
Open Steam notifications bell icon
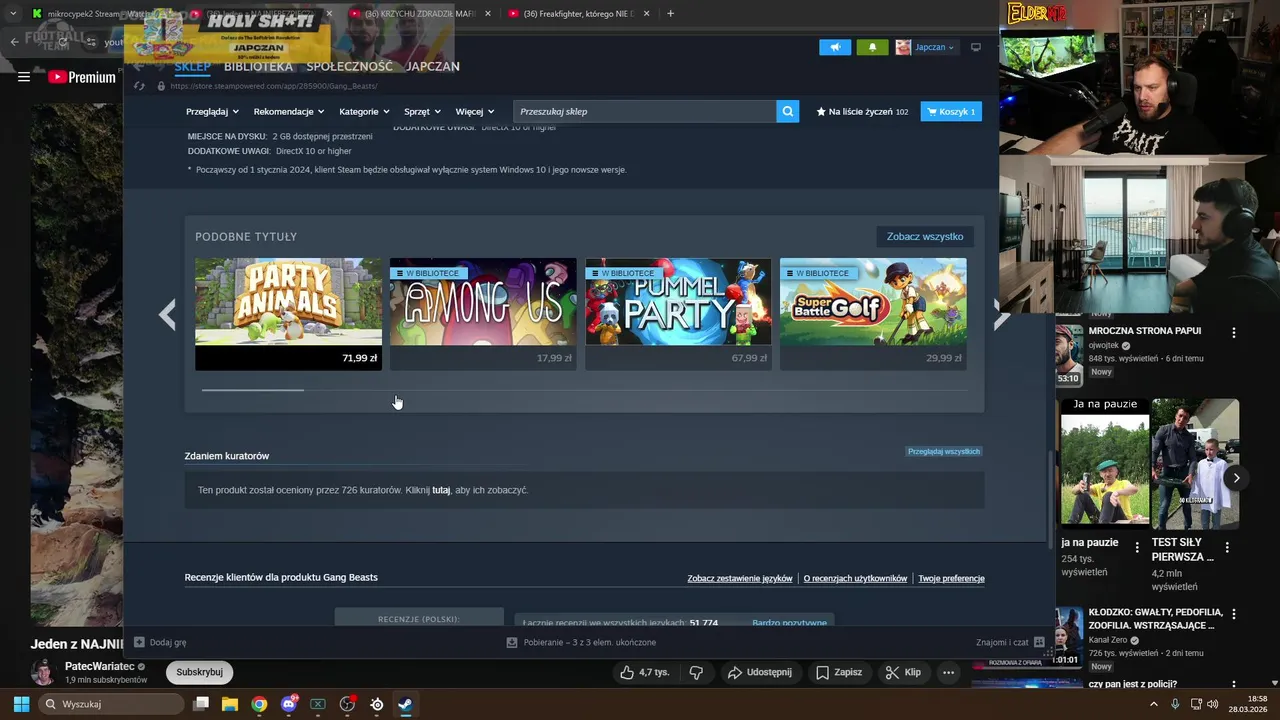pyautogui.click(x=872, y=47)
